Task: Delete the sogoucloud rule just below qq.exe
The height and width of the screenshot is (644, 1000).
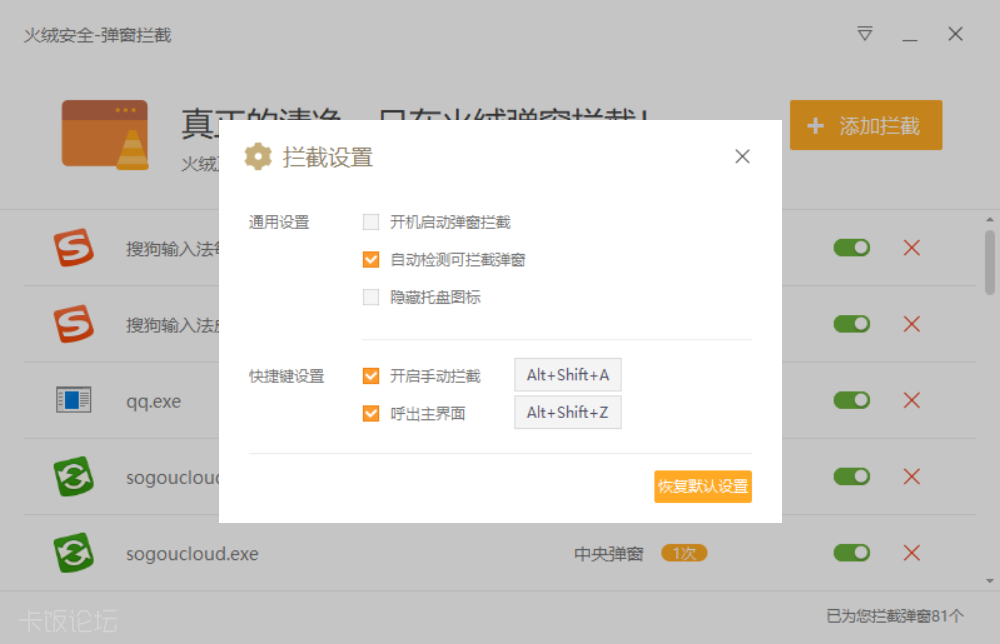Action: click(911, 476)
